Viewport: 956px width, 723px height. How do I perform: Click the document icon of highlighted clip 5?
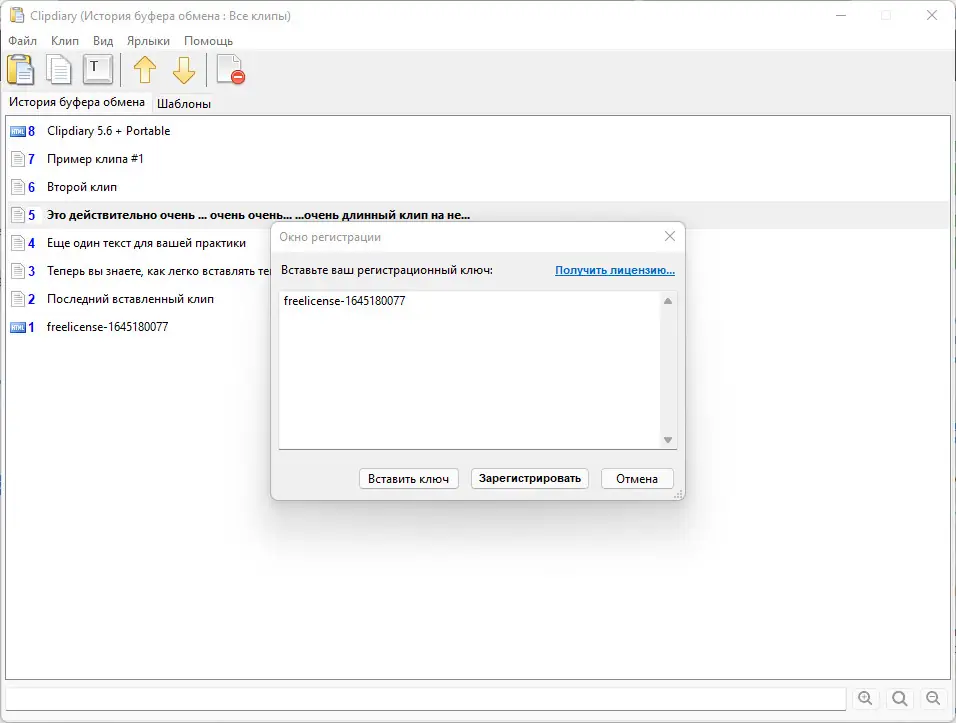18,215
